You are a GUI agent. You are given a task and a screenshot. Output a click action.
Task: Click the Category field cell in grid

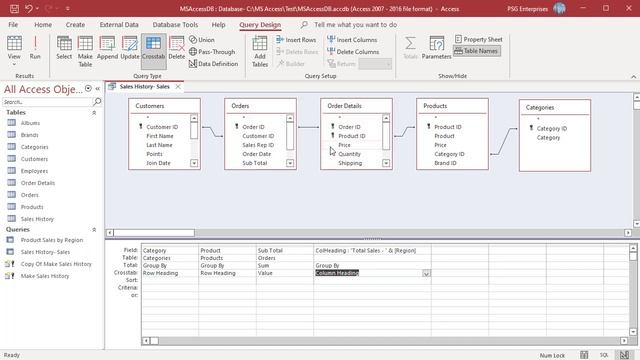[170, 250]
